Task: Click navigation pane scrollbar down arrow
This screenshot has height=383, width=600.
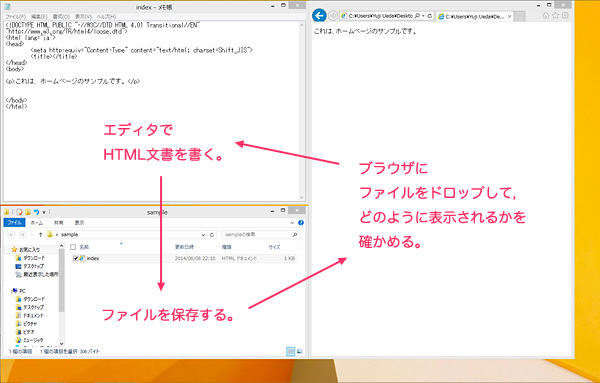Action: [62, 344]
